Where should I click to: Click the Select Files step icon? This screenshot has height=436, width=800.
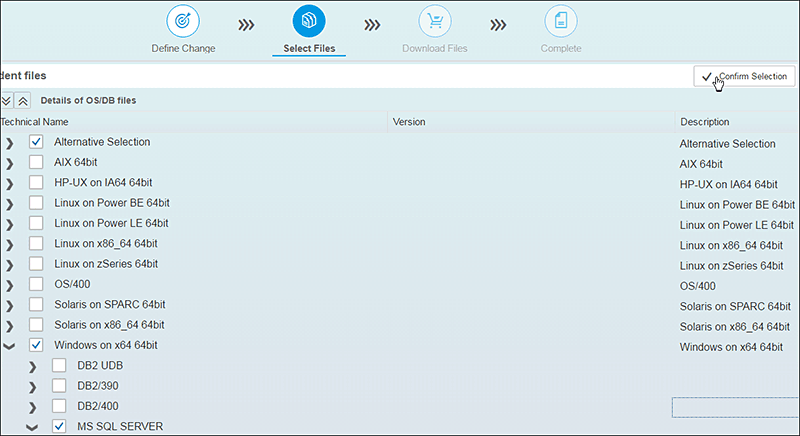308,21
